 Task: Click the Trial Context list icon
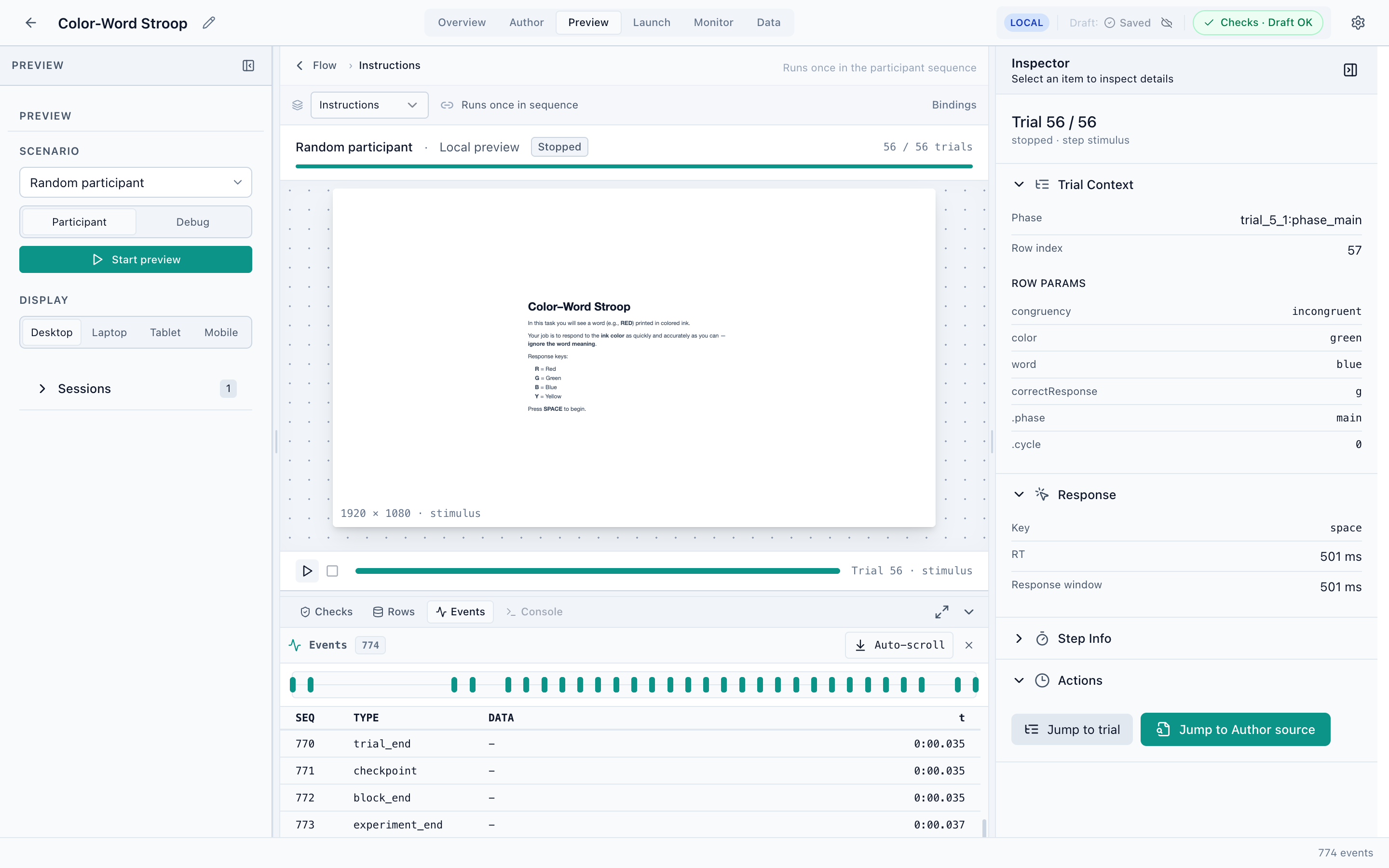(x=1042, y=184)
